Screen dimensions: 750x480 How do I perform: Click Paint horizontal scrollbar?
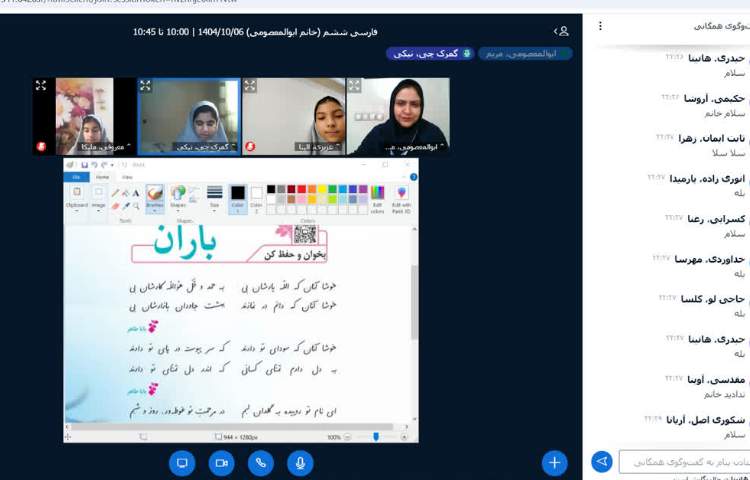pyautogui.click(x=230, y=426)
